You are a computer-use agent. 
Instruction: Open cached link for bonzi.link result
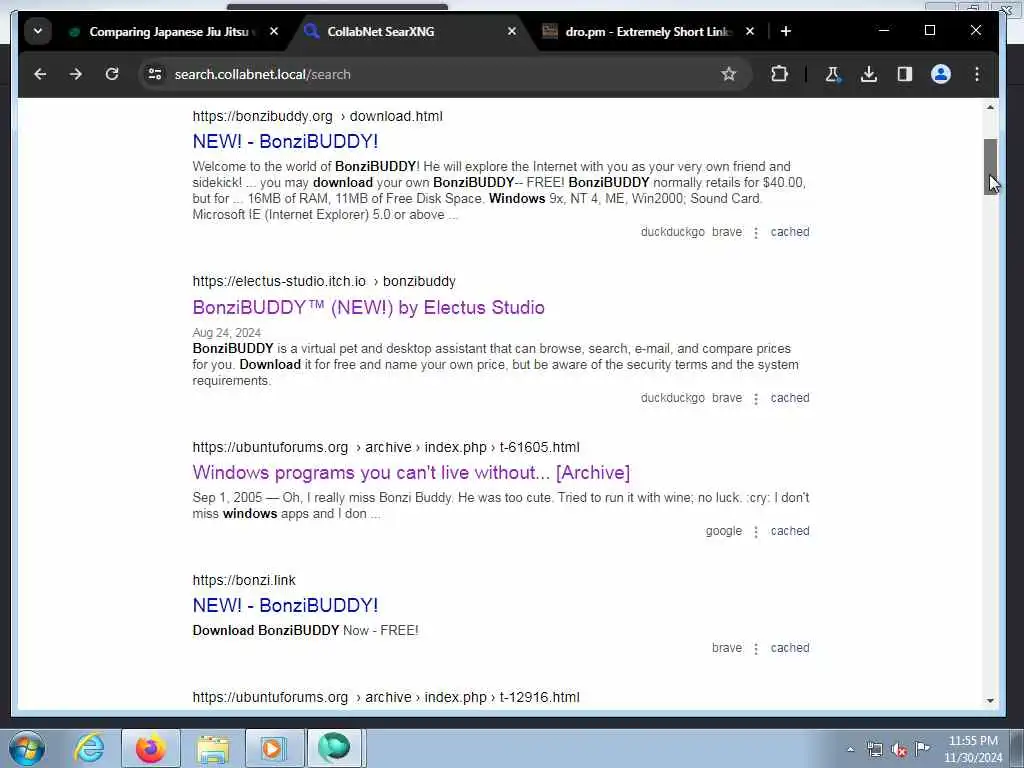tap(790, 648)
